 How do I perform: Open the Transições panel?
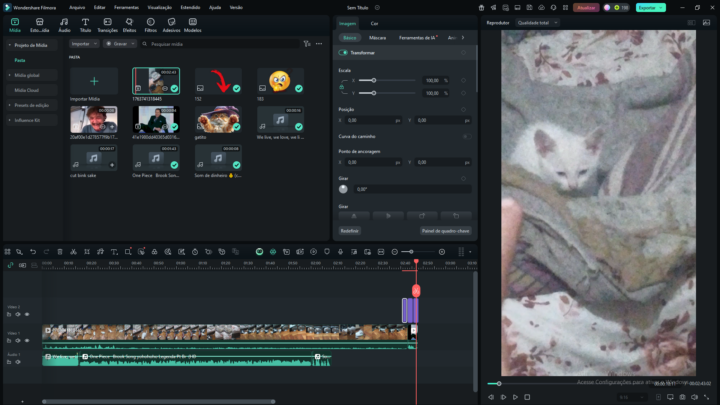click(x=107, y=26)
